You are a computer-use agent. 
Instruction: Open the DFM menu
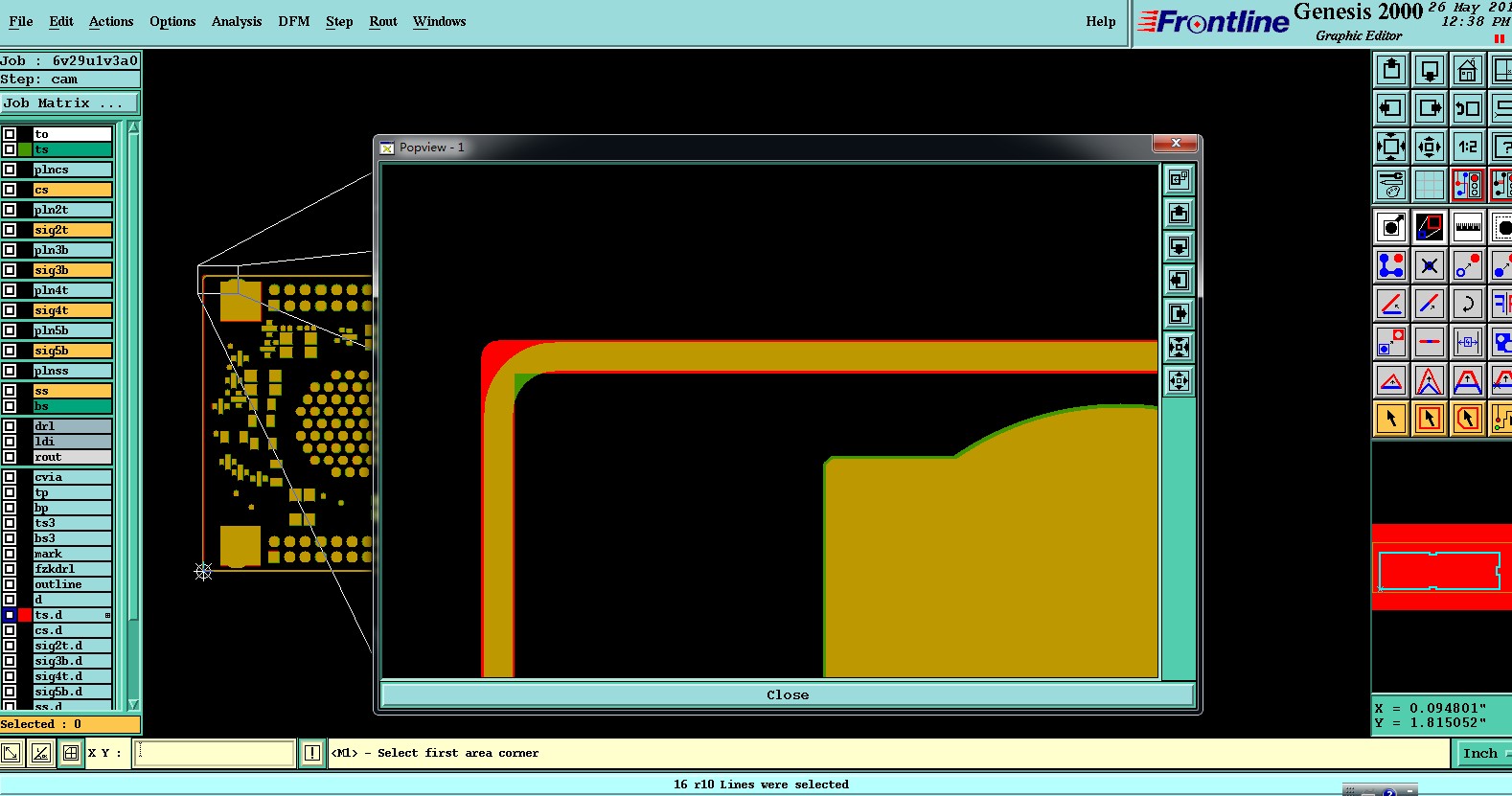[294, 21]
